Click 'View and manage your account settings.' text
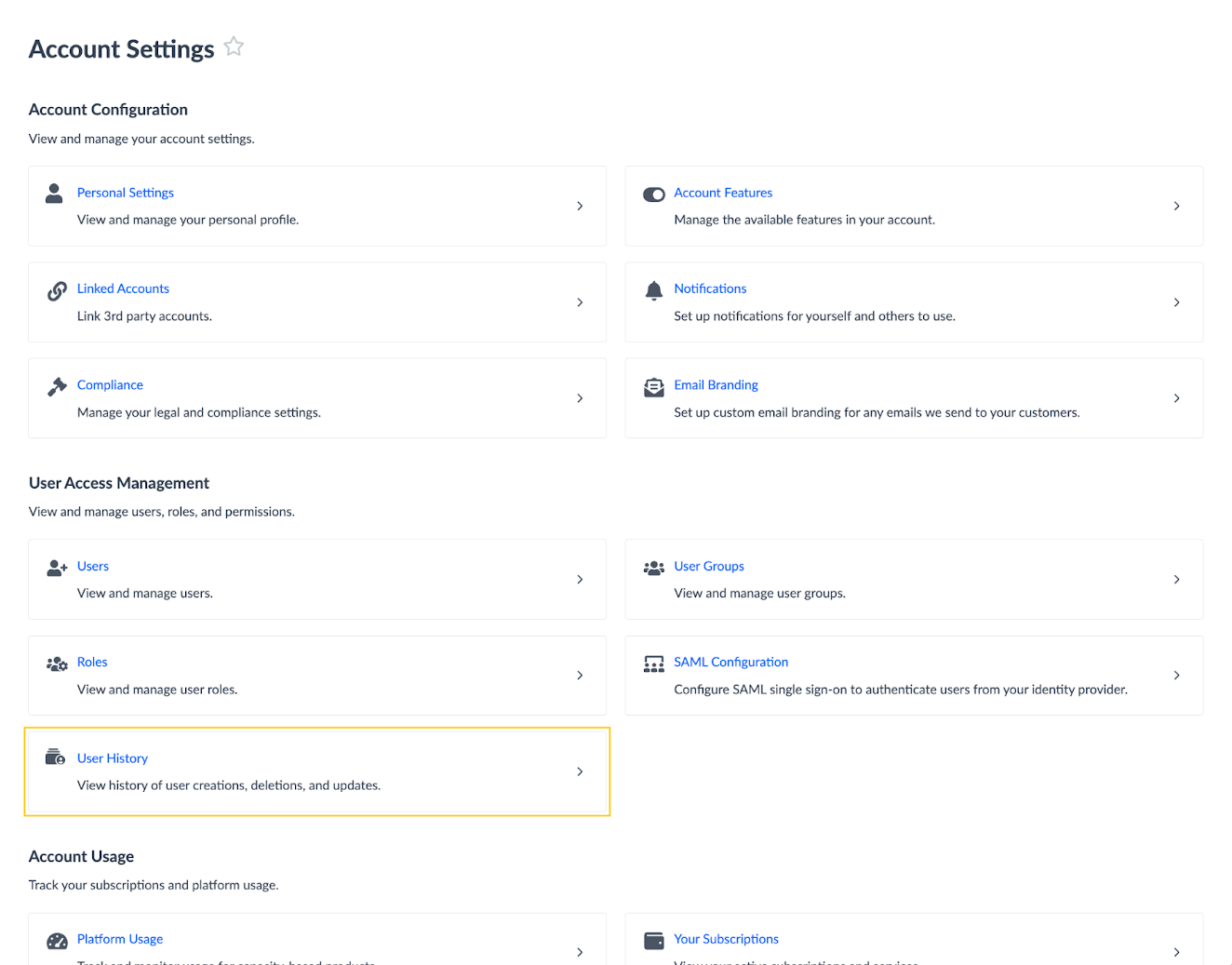Image resolution: width=1232 pixels, height=965 pixels. click(x=141, y=139)
